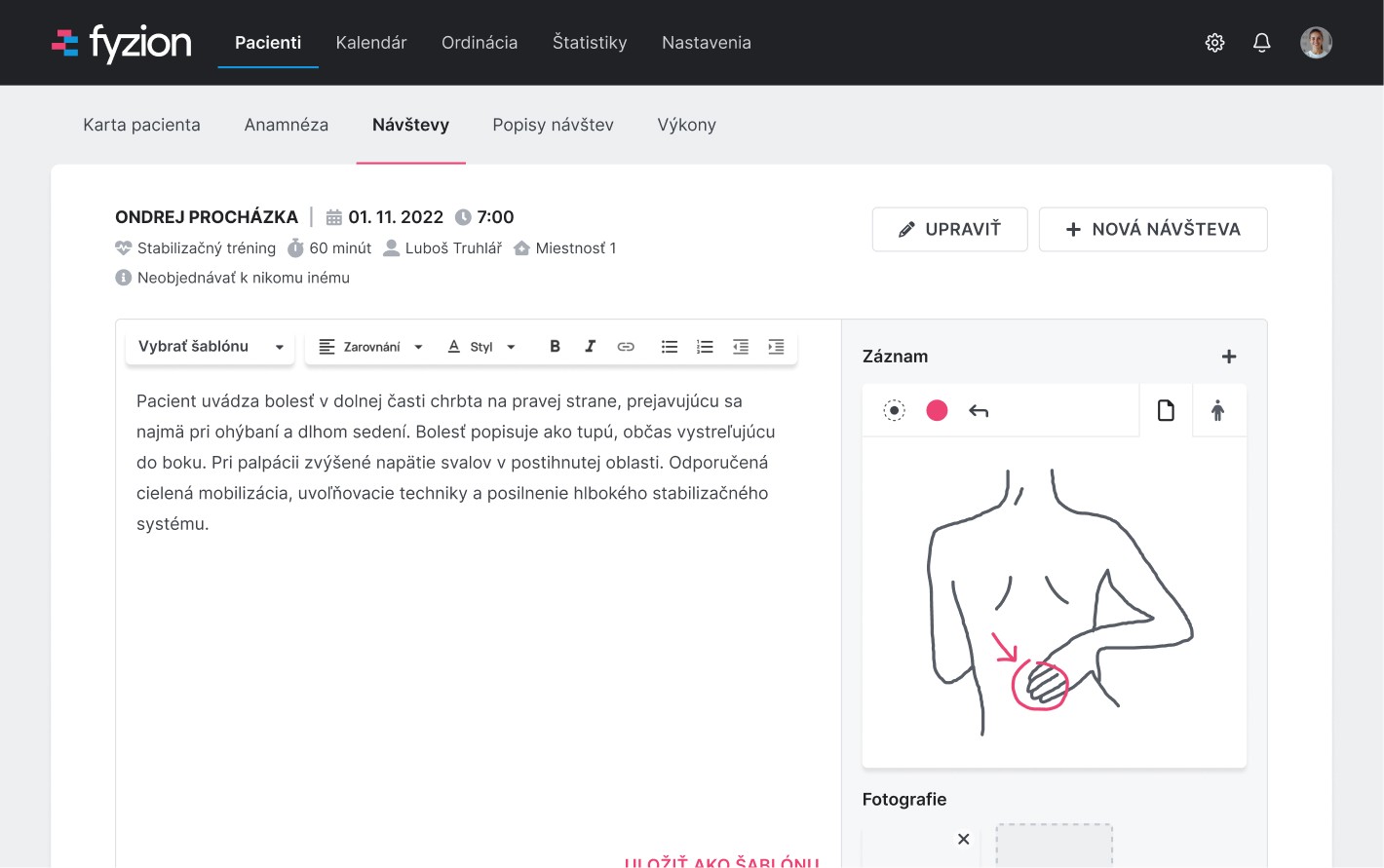Click the visit time 7:00
1384x868 pixels.
pyautogui.click(x=495, y=217)
